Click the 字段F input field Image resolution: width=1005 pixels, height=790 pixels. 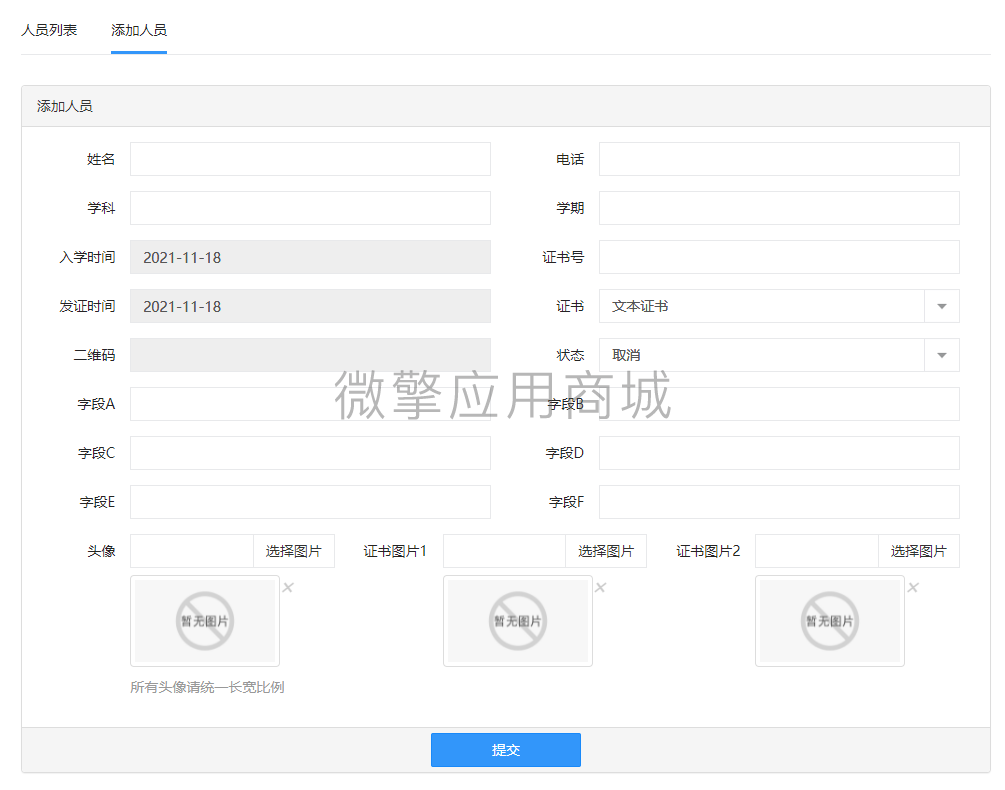(779, 502)
